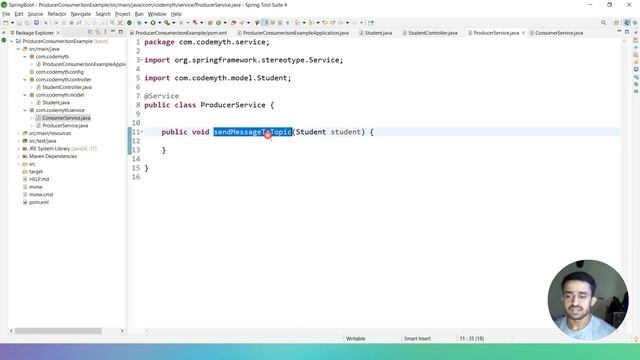Select pom.xml in Package Explorer tree
The height and width of the screenshot is (360, 640).
(38, 202)
